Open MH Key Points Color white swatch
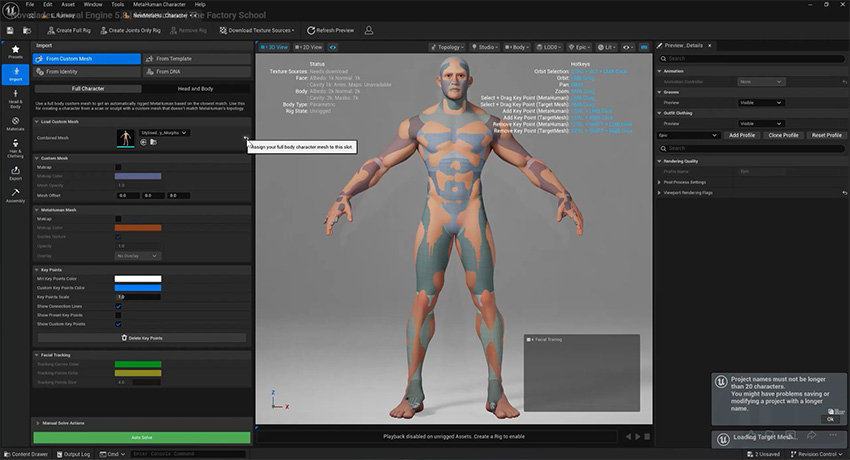 point(138,279)
